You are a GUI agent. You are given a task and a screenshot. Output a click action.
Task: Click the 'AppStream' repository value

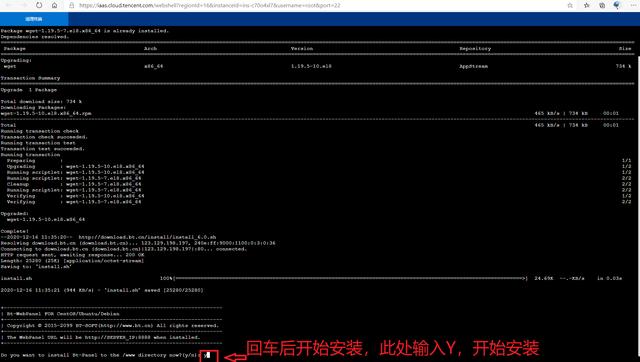[x=473, y=66]
